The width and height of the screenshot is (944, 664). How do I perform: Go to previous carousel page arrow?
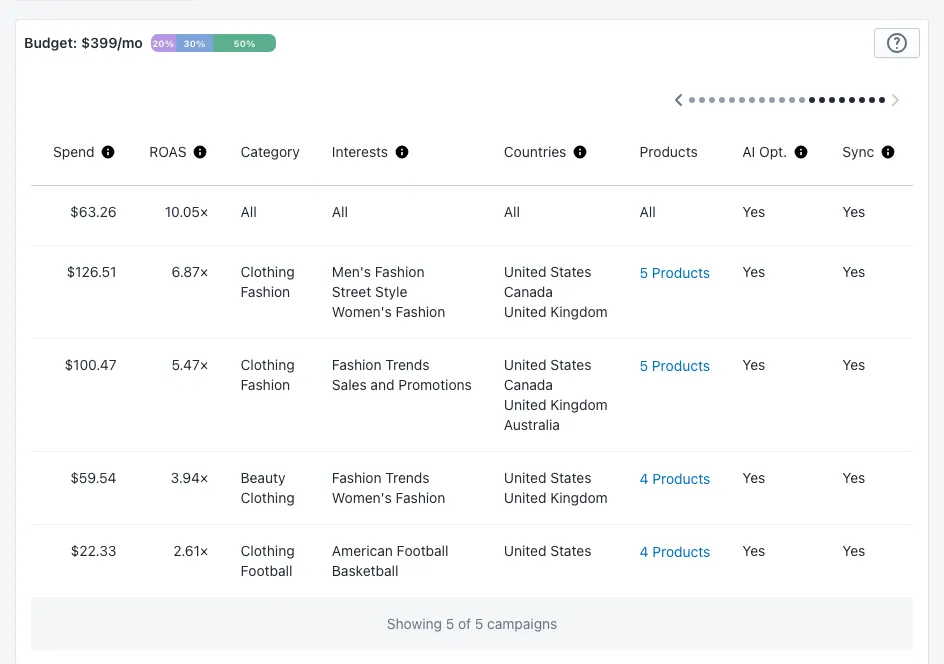(678, 100)
